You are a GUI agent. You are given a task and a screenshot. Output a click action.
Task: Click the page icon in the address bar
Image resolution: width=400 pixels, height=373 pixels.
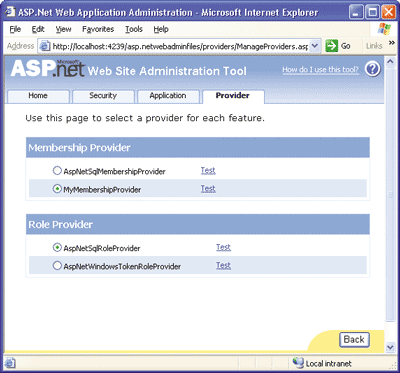pos(45,46)
